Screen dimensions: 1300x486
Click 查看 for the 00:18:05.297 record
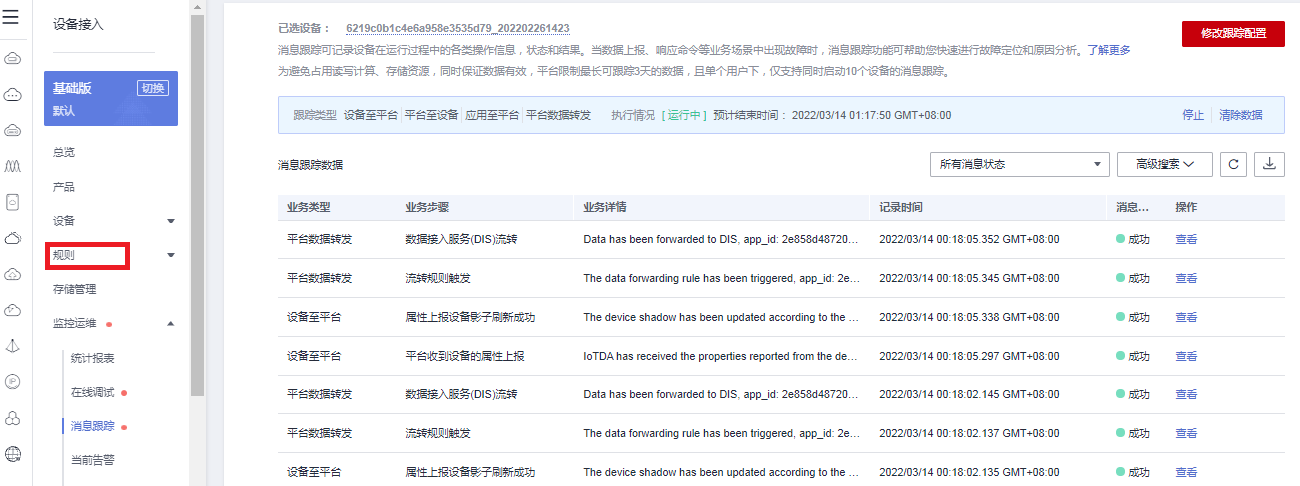pos(1186,356)
